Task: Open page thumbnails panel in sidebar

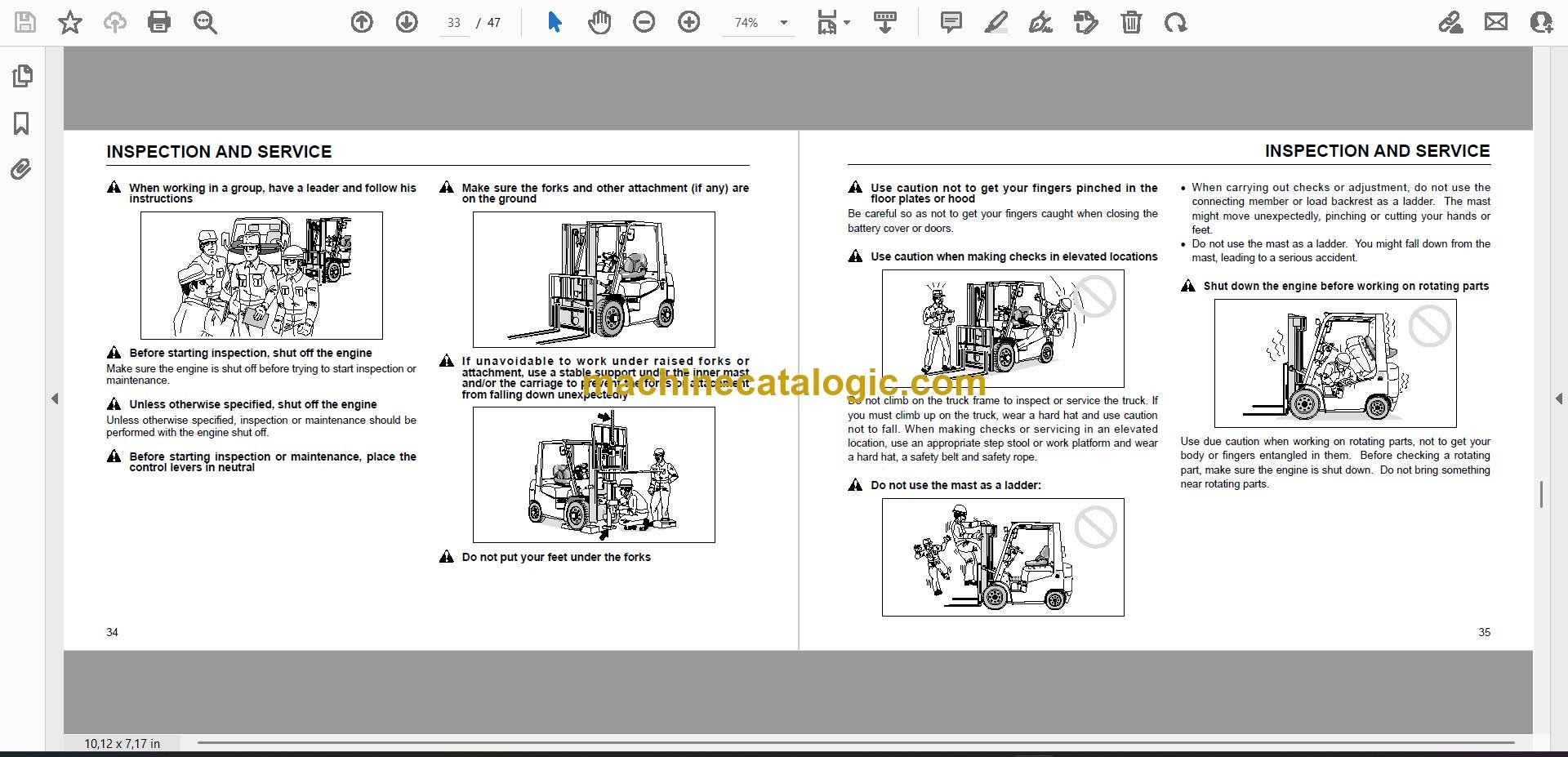Action: point(22,76)
